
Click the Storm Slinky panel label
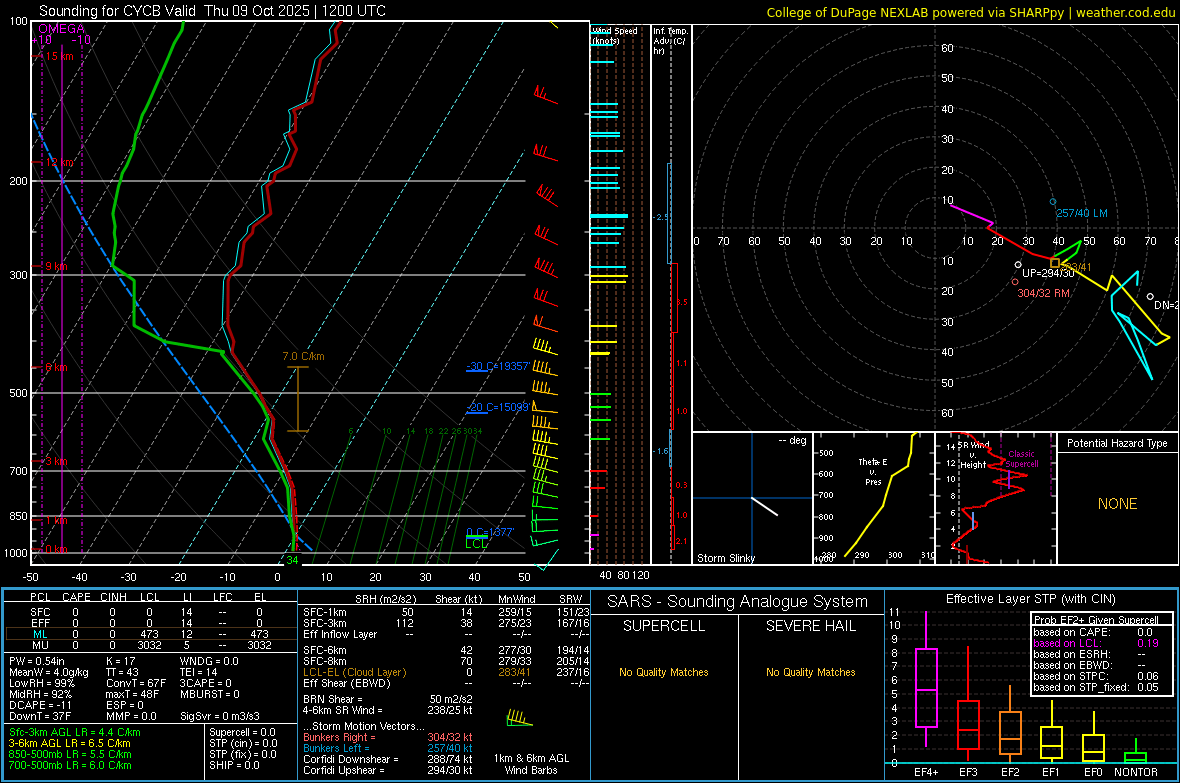click(x=725, y=558)
